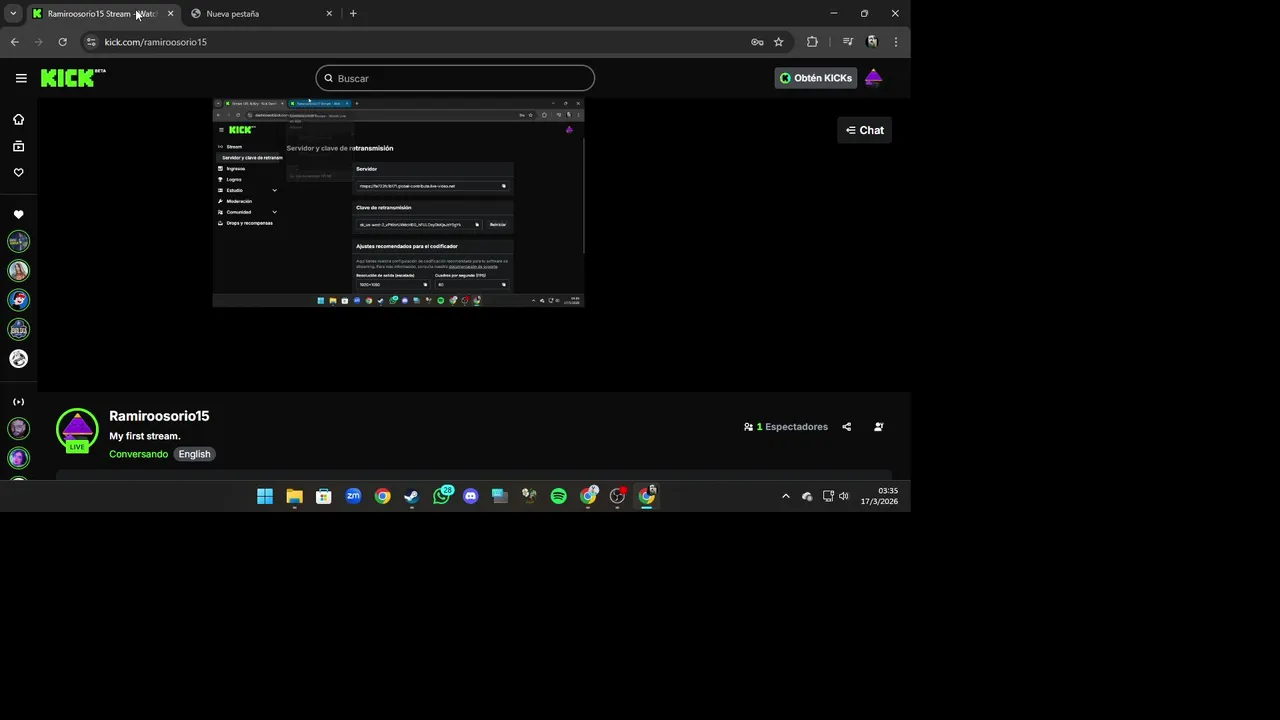Open a new browser tab with plus button
Image resolution: width=1280 pixels, height=720 pixels.
point(353,14)
